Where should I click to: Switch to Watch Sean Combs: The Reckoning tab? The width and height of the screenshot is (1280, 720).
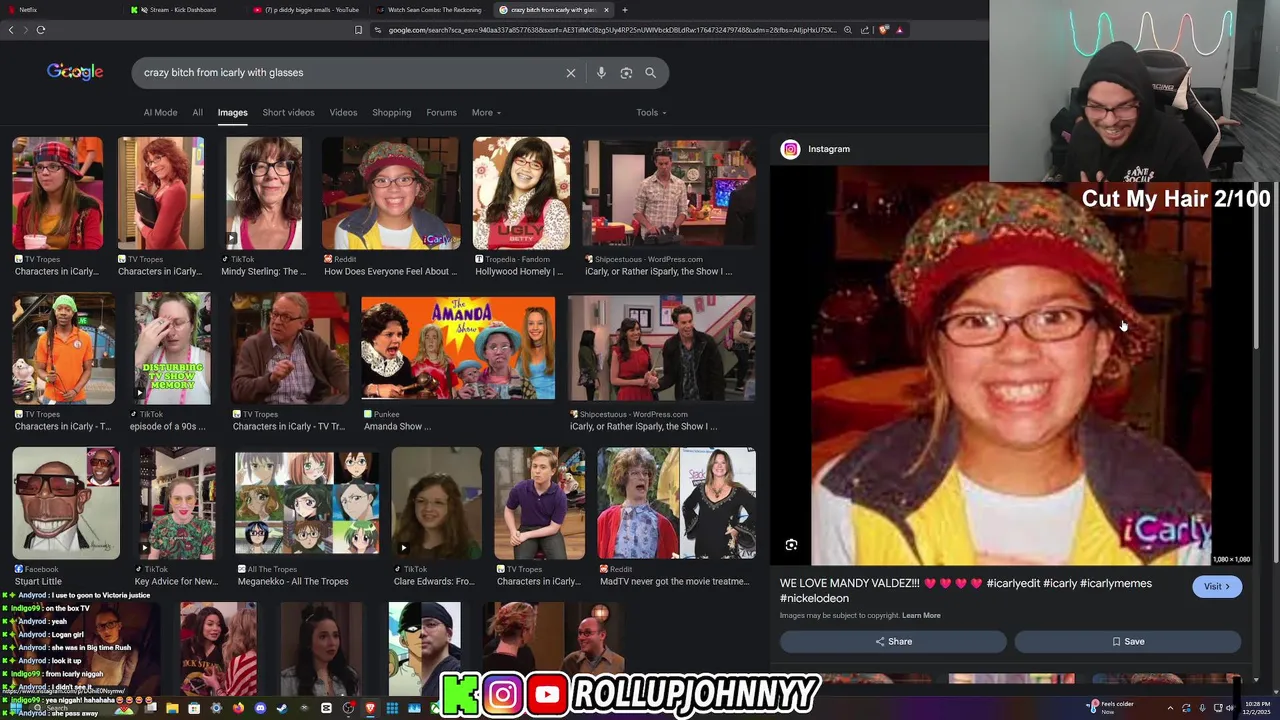coord(428,10)
